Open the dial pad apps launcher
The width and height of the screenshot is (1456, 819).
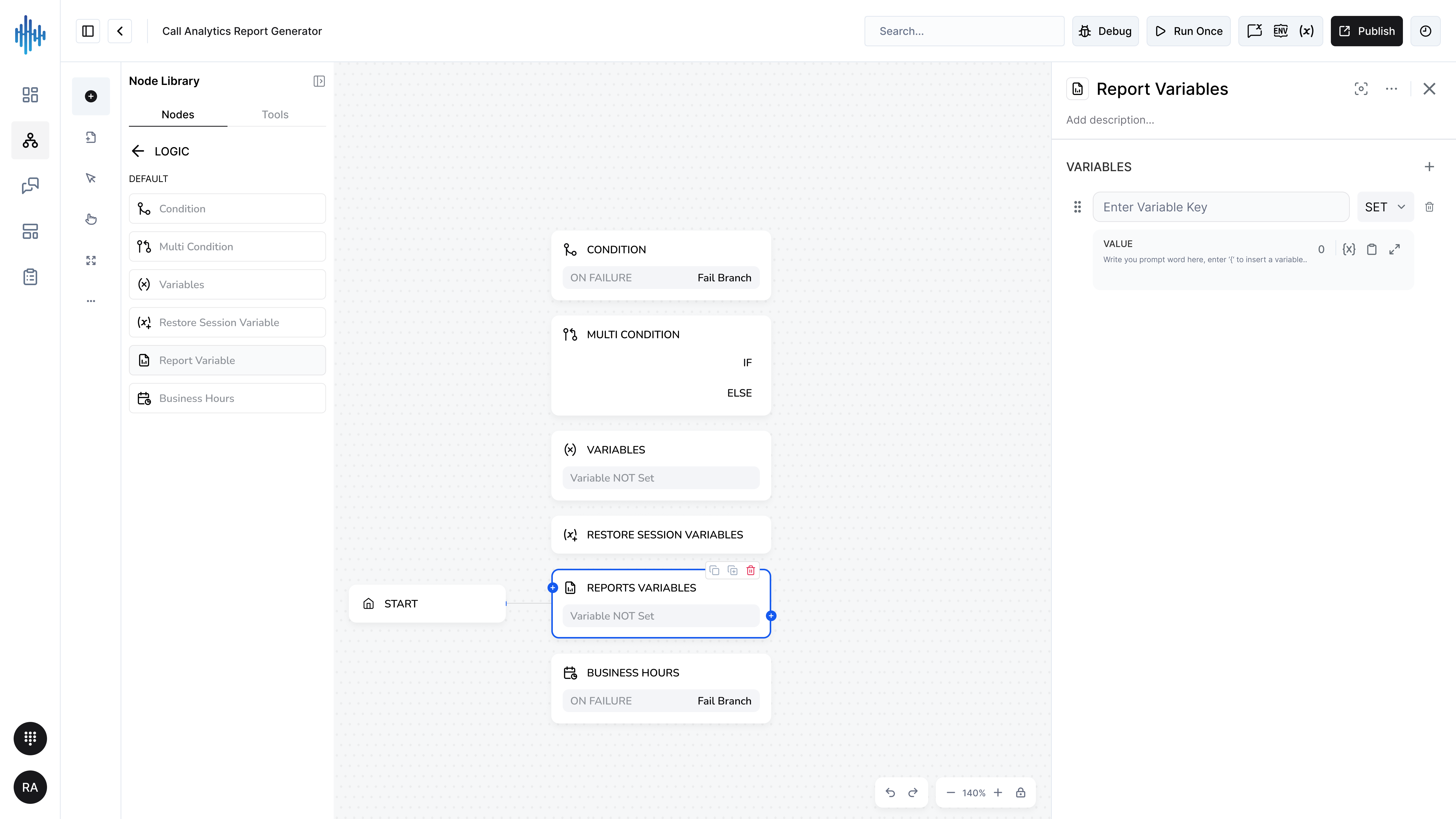coord(30,738)
